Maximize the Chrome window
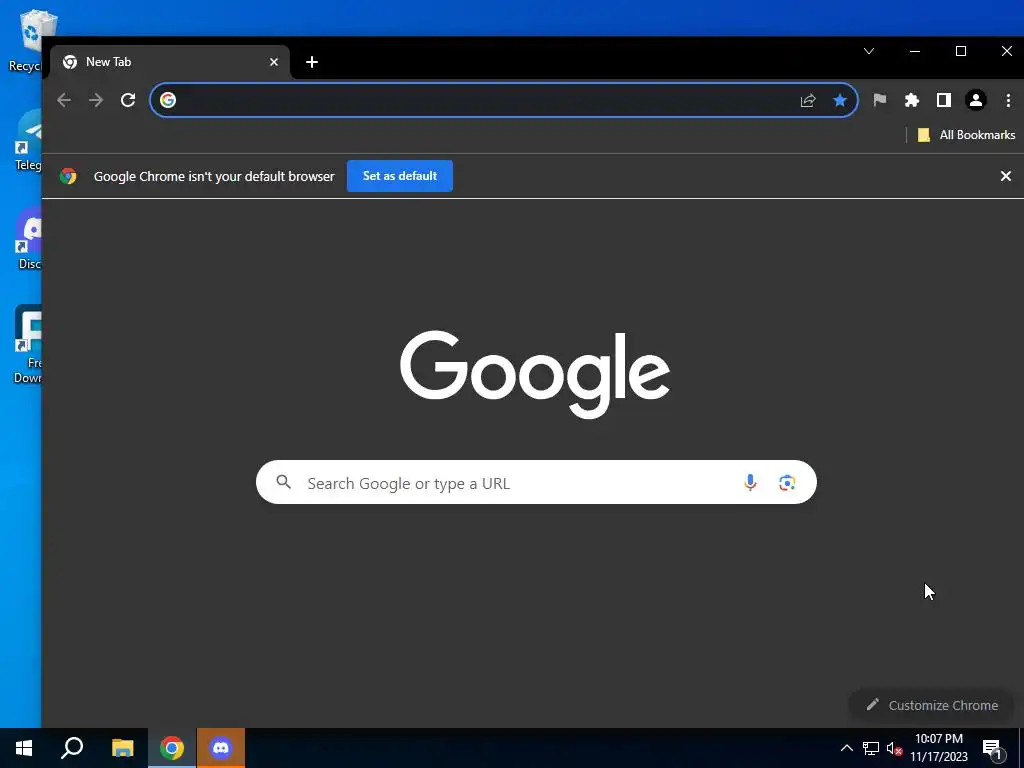The width and height of the screenshot is (1024, 768). pos(961,51)
